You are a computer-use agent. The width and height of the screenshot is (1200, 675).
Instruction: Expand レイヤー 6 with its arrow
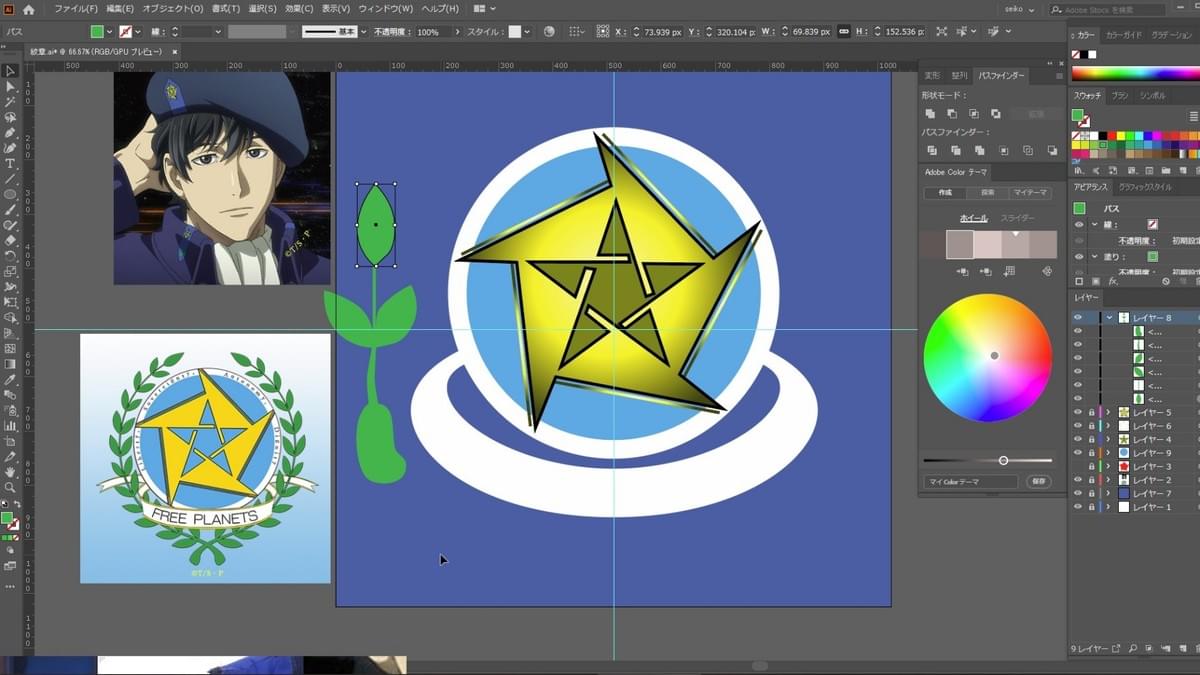pyautogui.click(x=1108, y=426)
